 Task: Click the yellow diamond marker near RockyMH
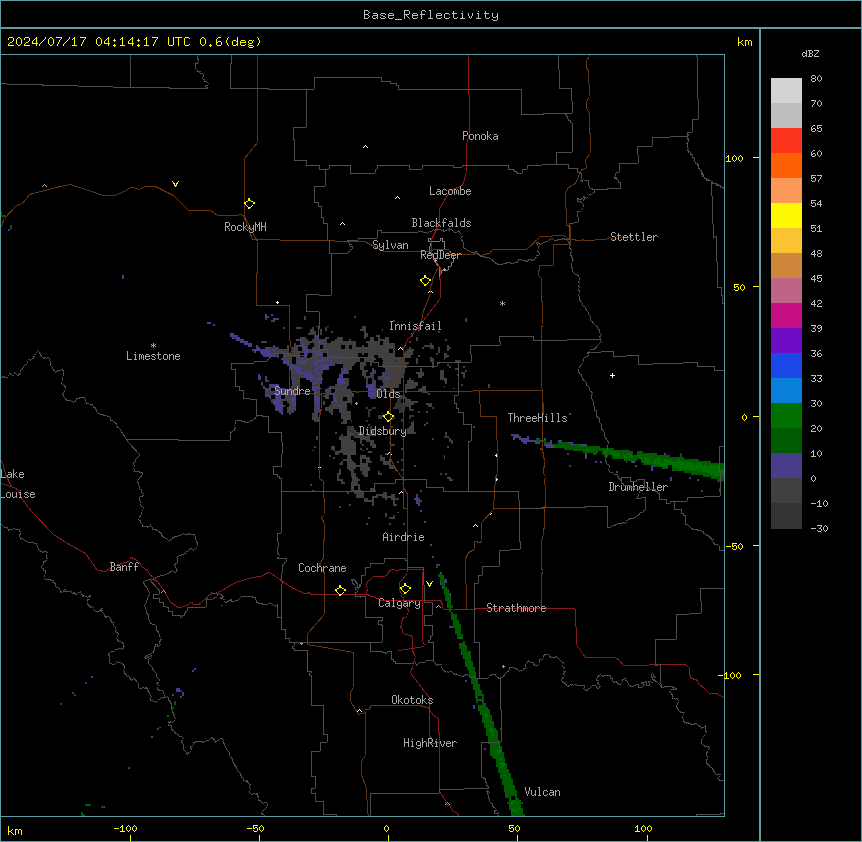coord(250,204)
